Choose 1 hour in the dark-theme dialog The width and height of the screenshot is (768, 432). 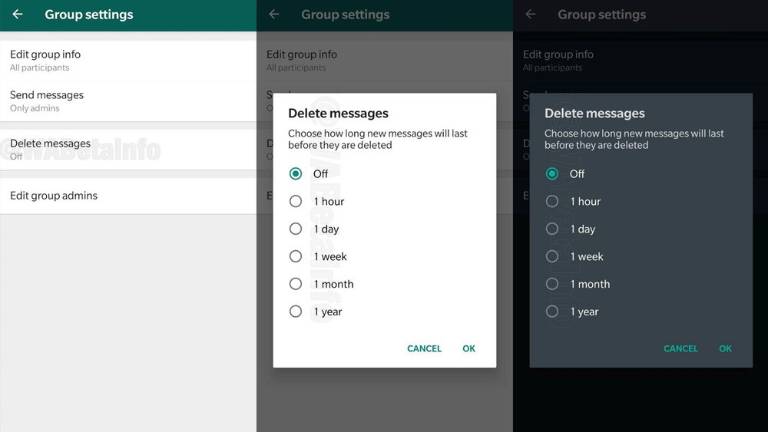(552, 201)
